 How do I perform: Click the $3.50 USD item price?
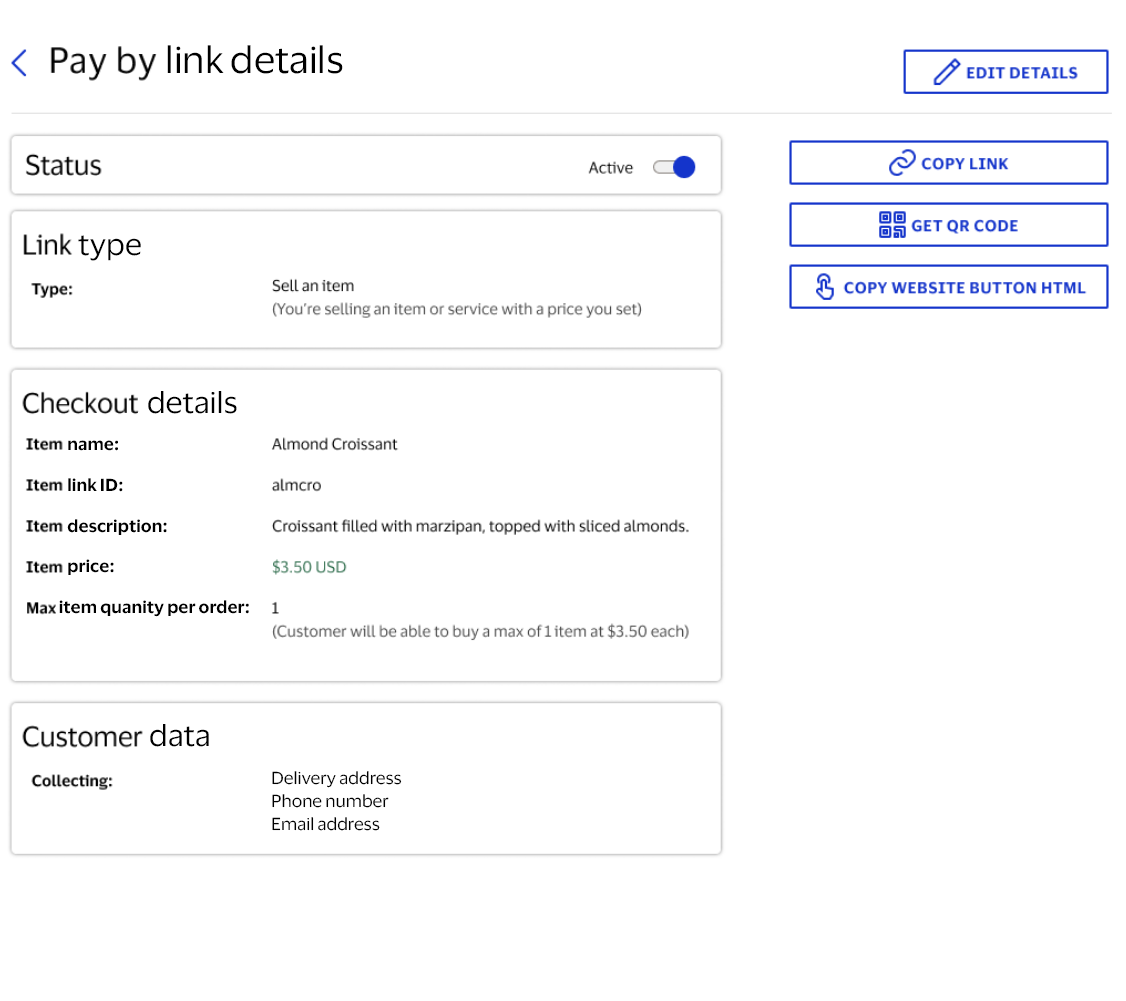pos(309,567)
